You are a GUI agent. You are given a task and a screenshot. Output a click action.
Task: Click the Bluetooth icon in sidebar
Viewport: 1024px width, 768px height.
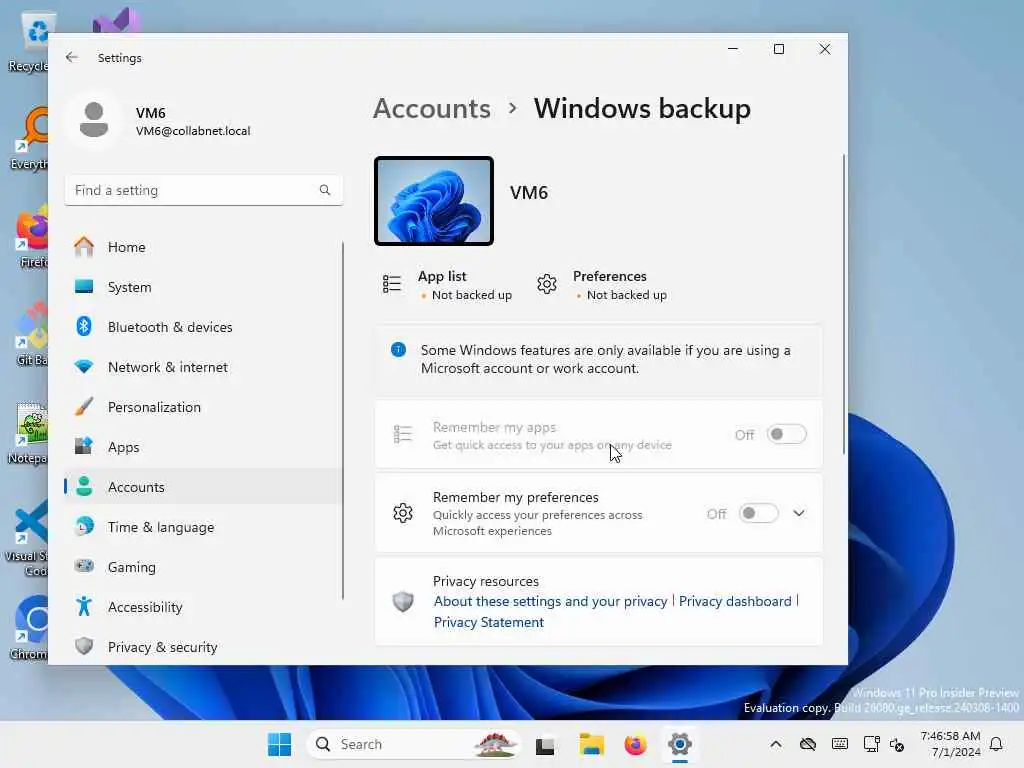84,327
